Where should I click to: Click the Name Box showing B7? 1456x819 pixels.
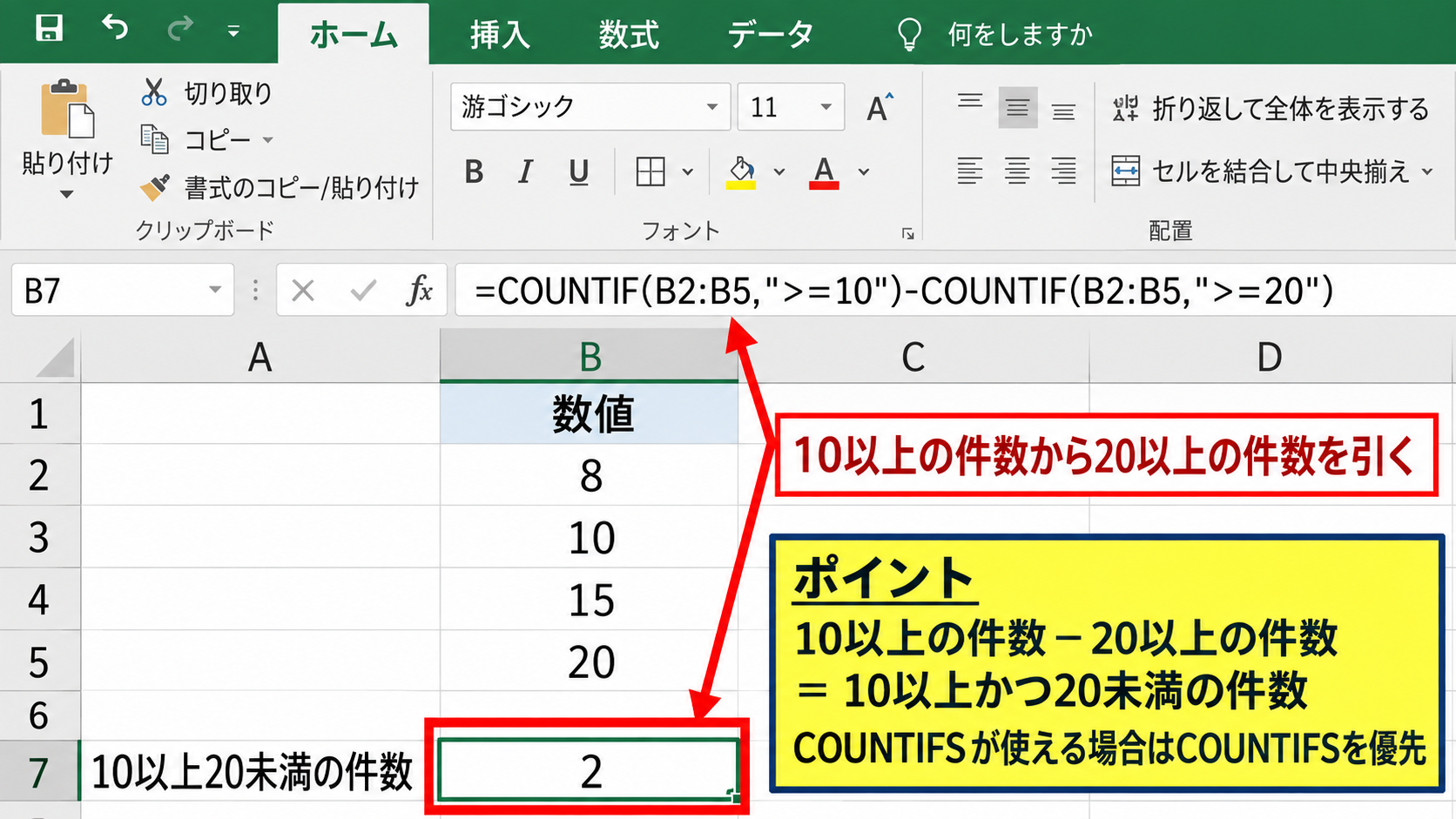click(x=123, y=290)
